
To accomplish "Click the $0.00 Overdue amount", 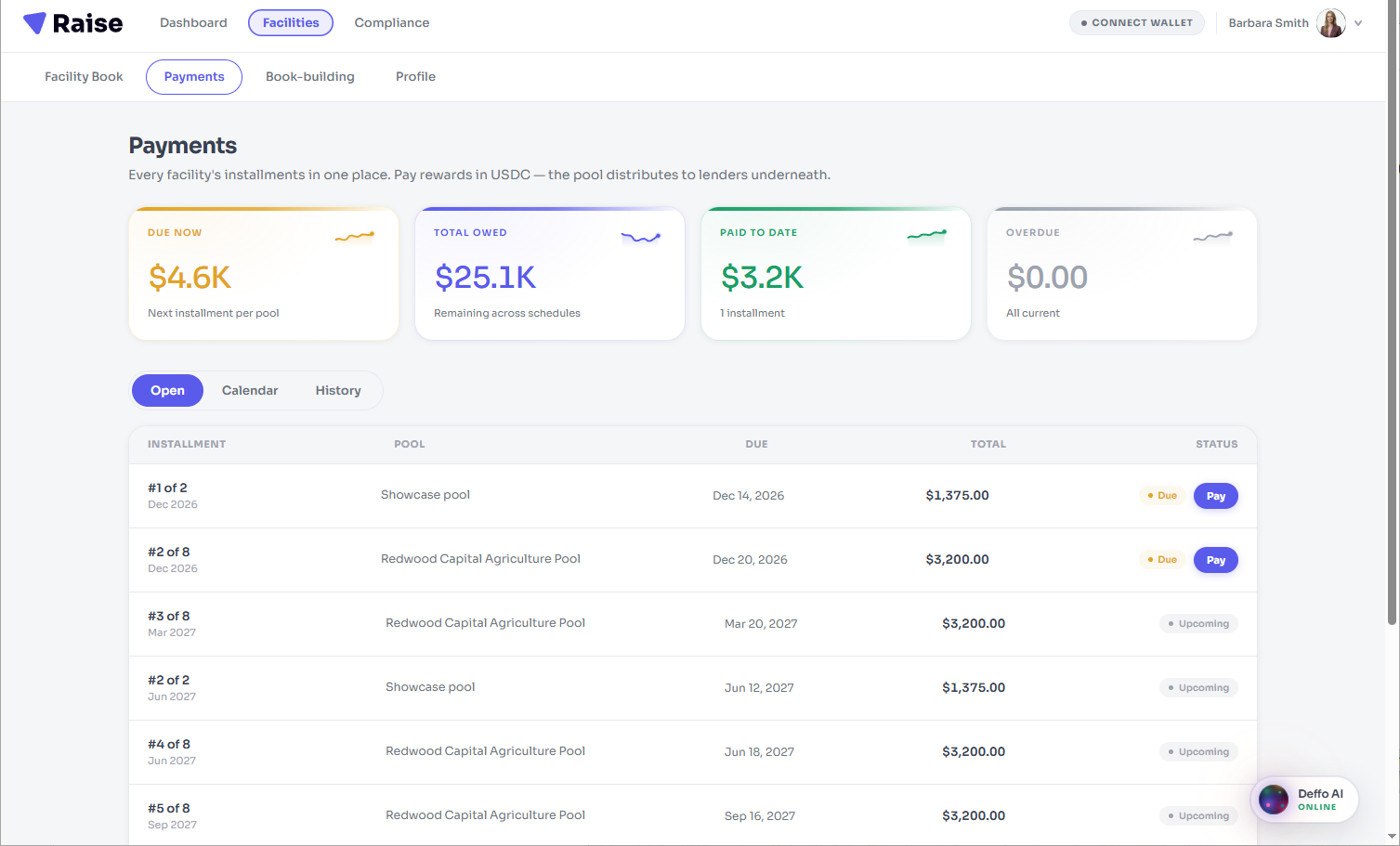I will coord(1047,278).
